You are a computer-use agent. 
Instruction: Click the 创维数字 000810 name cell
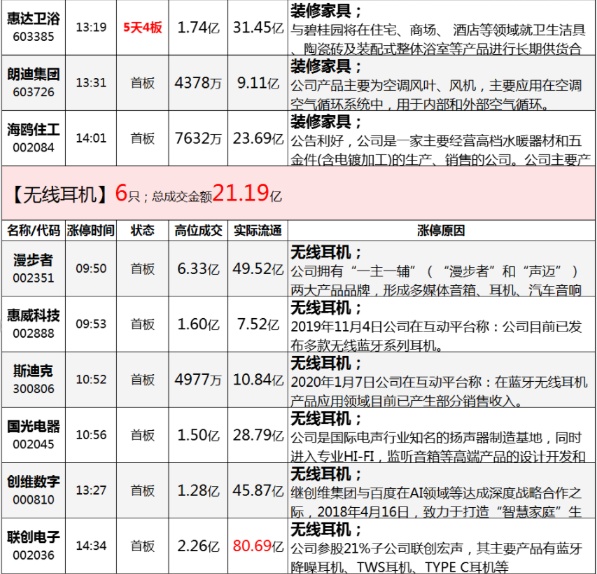click(x=34, y=490)
